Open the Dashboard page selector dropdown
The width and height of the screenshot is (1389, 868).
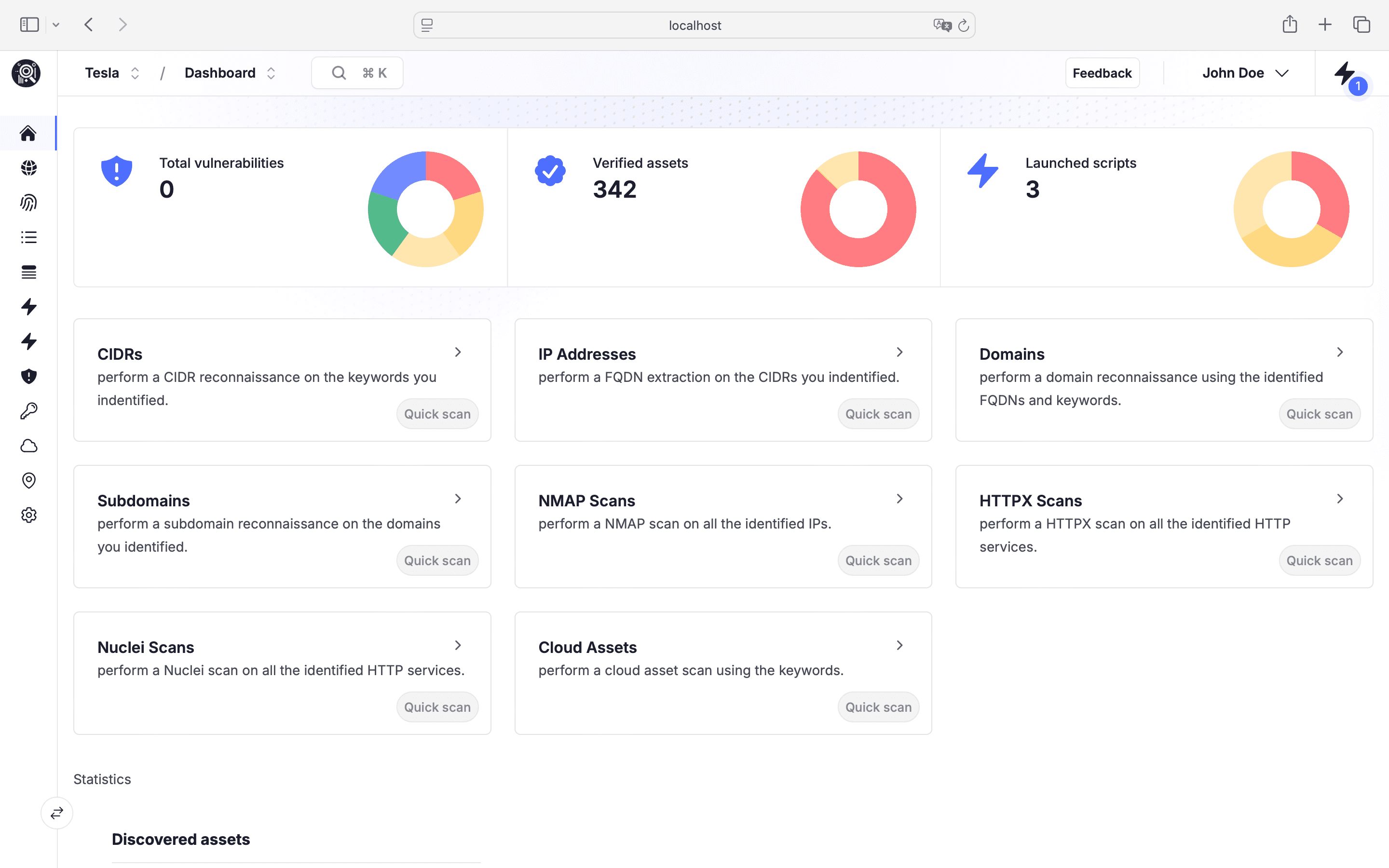(230, 73)
